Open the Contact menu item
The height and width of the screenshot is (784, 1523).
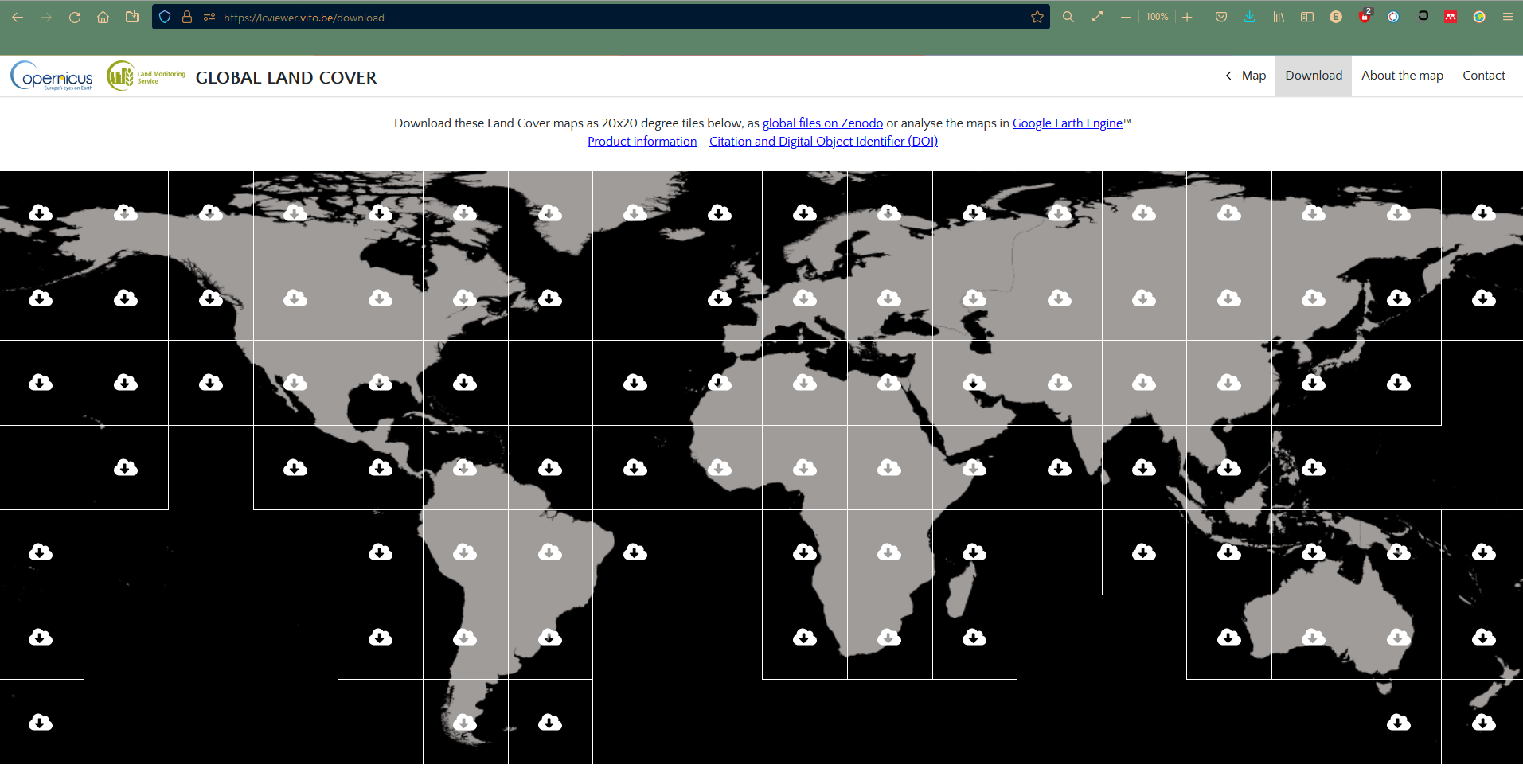tap(1483, 76)
